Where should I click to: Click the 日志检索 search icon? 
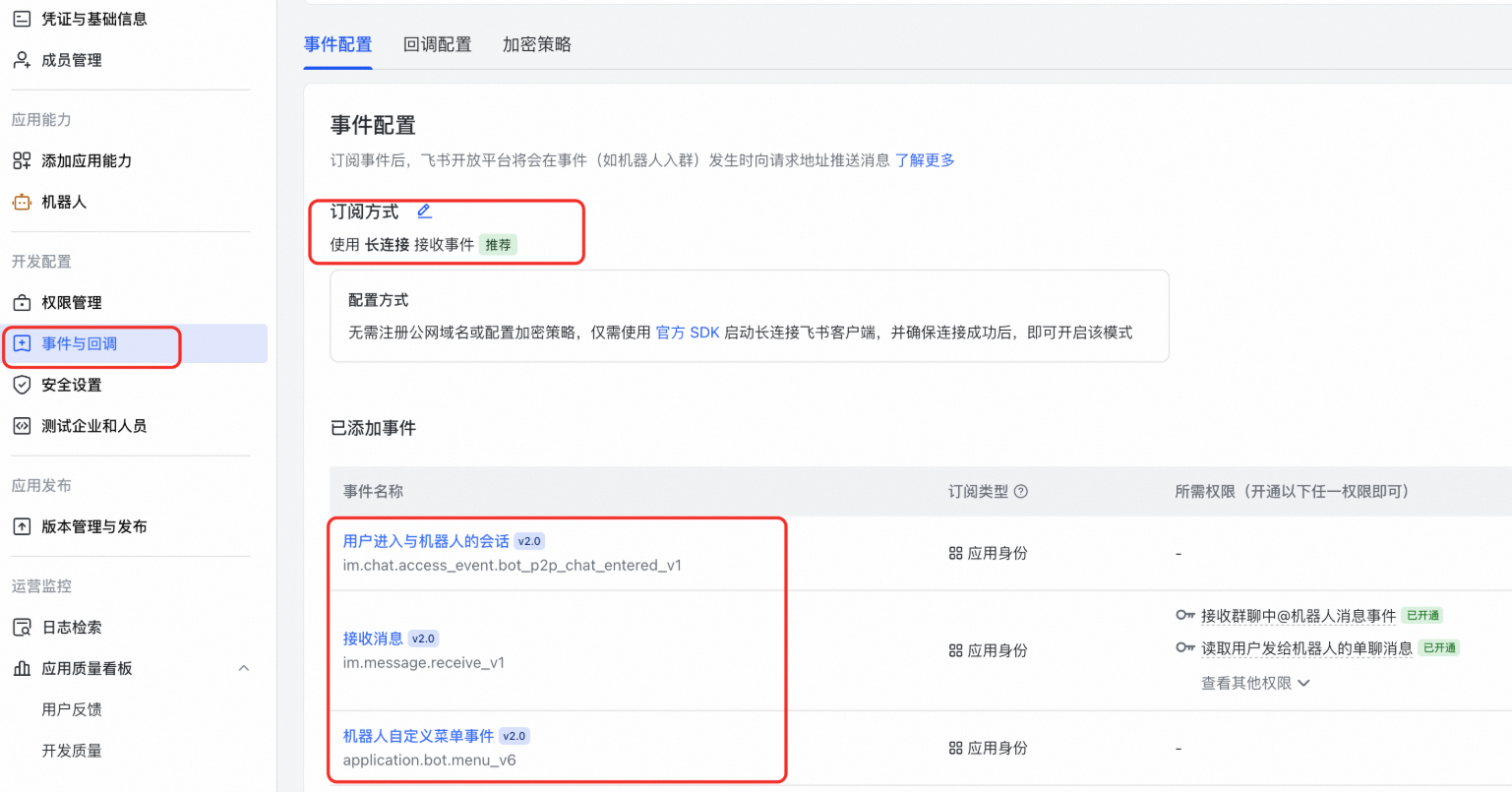tap(22, 627)
